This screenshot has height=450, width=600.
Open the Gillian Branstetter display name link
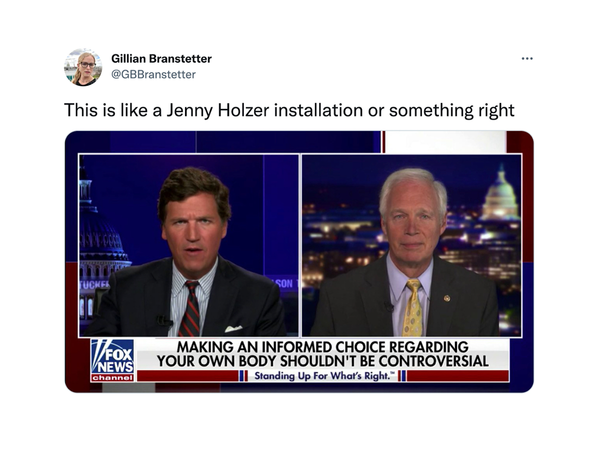click(x=161, y=59)
